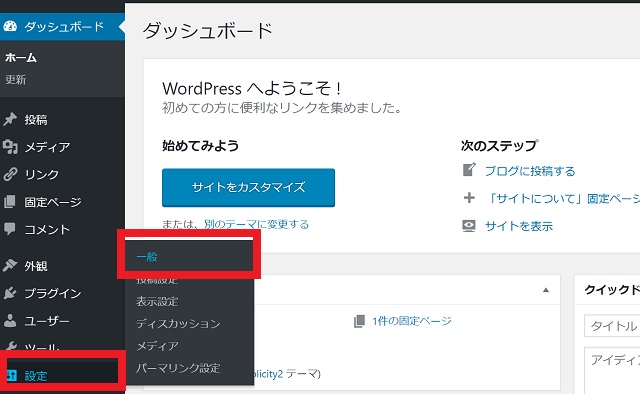Click 1件の固定ページ link
Screen dimensions: 640x394
pyautogui.click(x=411, y=321)
